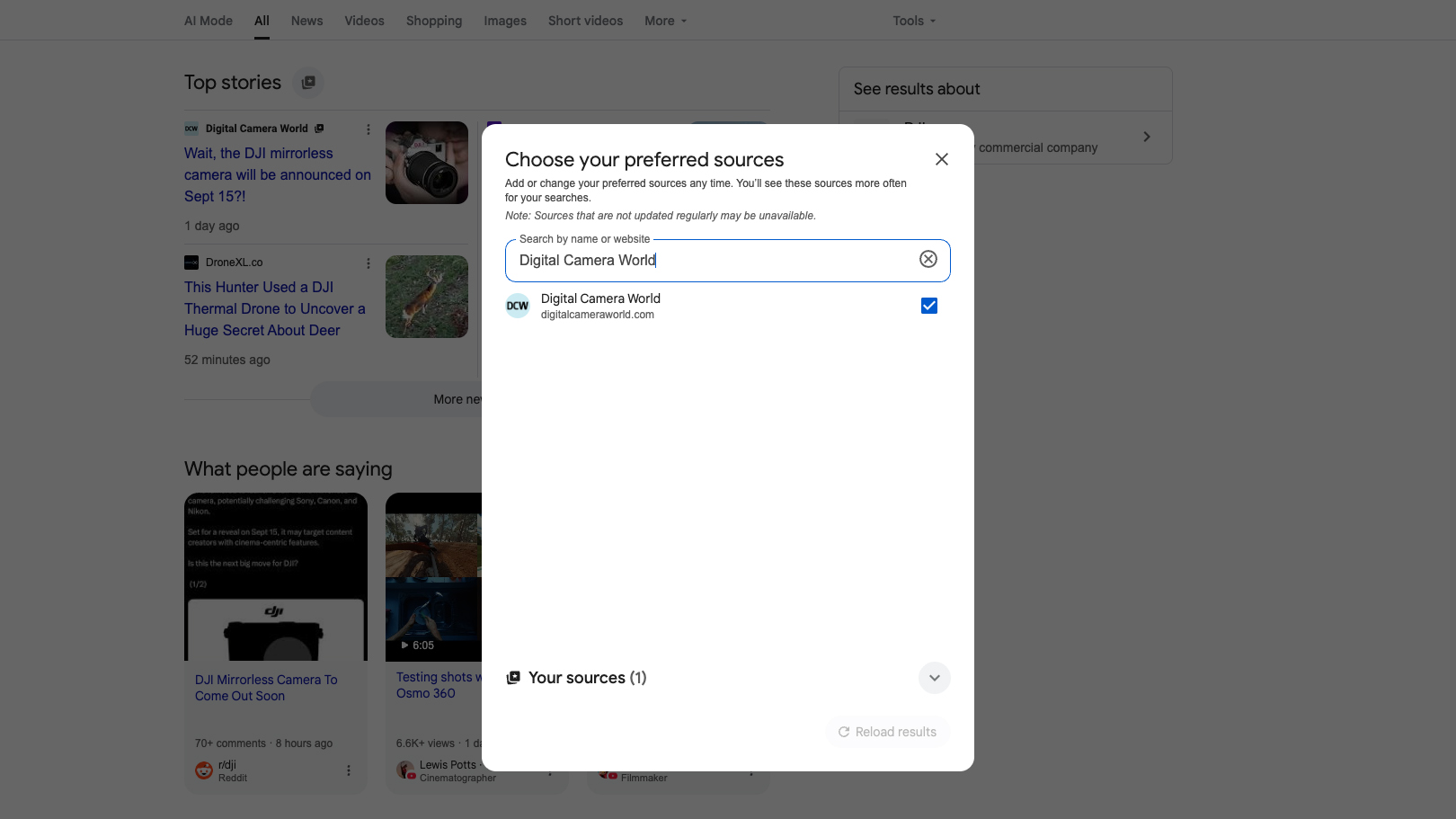Viewport: 1456px width, 819px height.
Task: Click 'Your sources (1)' label
Action: tap(588, 678)
